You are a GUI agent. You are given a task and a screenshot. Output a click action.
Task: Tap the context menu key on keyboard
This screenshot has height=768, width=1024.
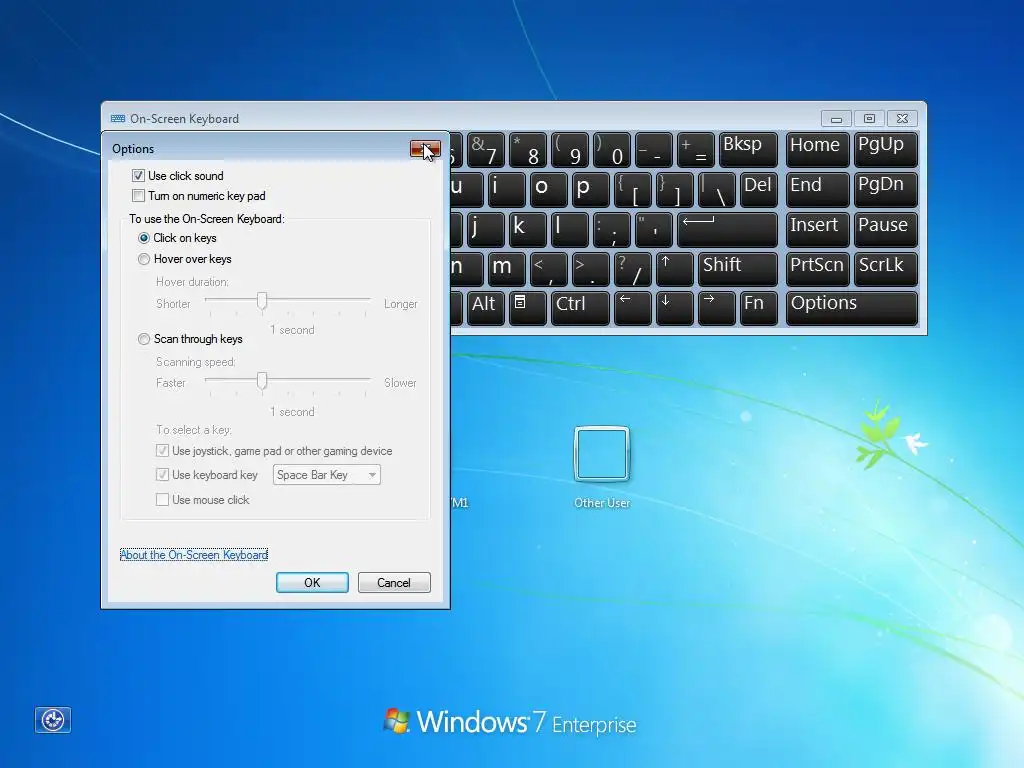pyautogui.click(x=527, y=308)
